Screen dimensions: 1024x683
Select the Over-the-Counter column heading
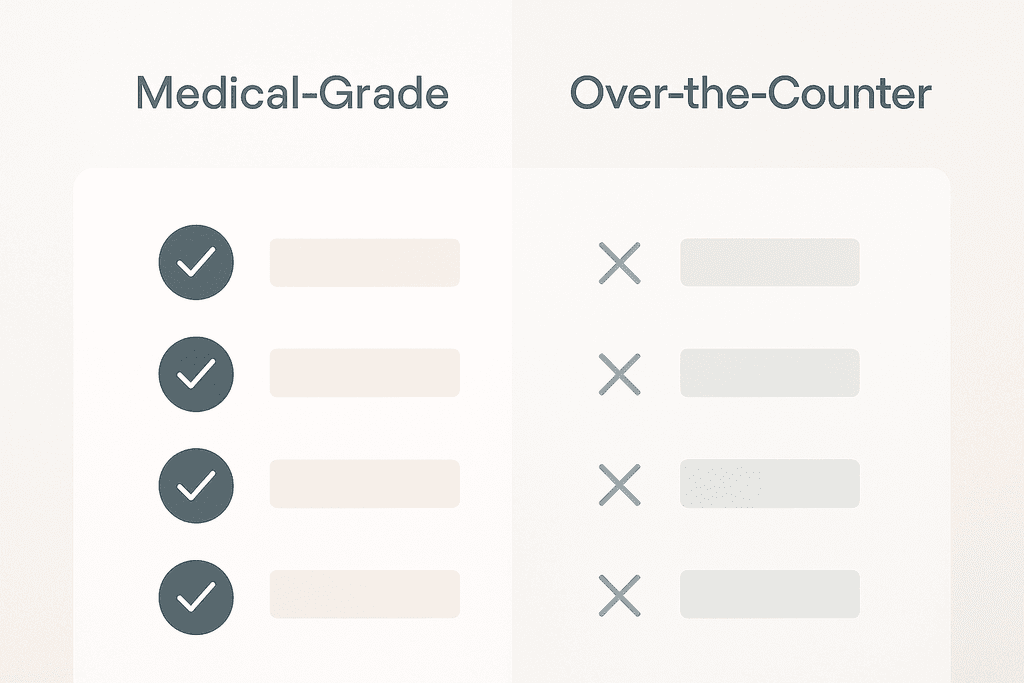click(x=750, y=93)
